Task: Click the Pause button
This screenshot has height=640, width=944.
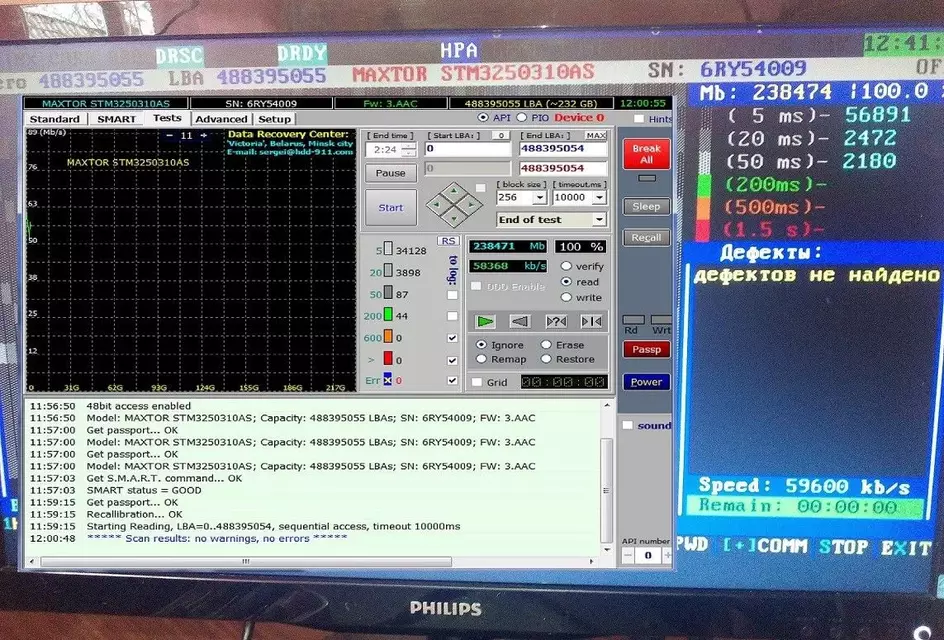Action: tap(390, 173)
